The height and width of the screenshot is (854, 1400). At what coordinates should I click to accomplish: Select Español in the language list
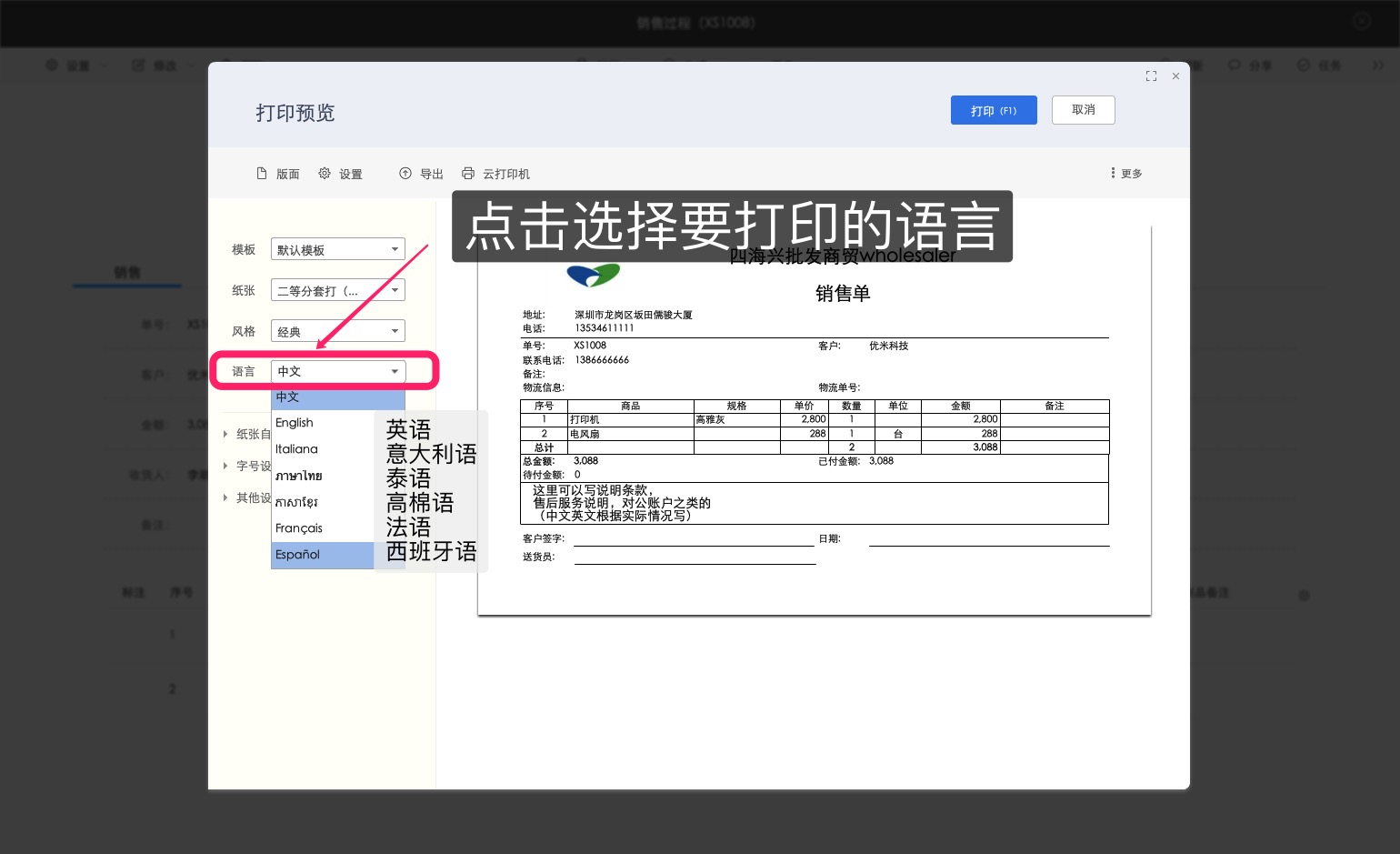coord(323,555)
